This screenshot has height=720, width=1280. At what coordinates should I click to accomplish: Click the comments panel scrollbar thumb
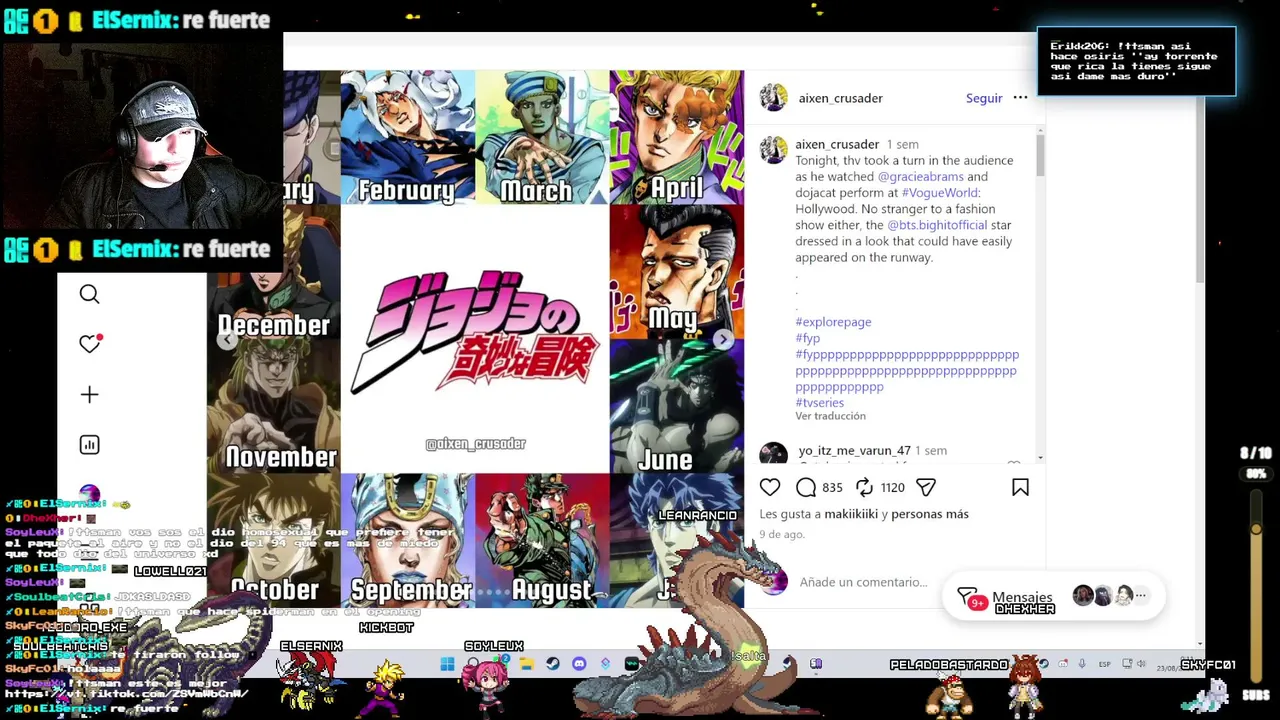click(1040, 155)
